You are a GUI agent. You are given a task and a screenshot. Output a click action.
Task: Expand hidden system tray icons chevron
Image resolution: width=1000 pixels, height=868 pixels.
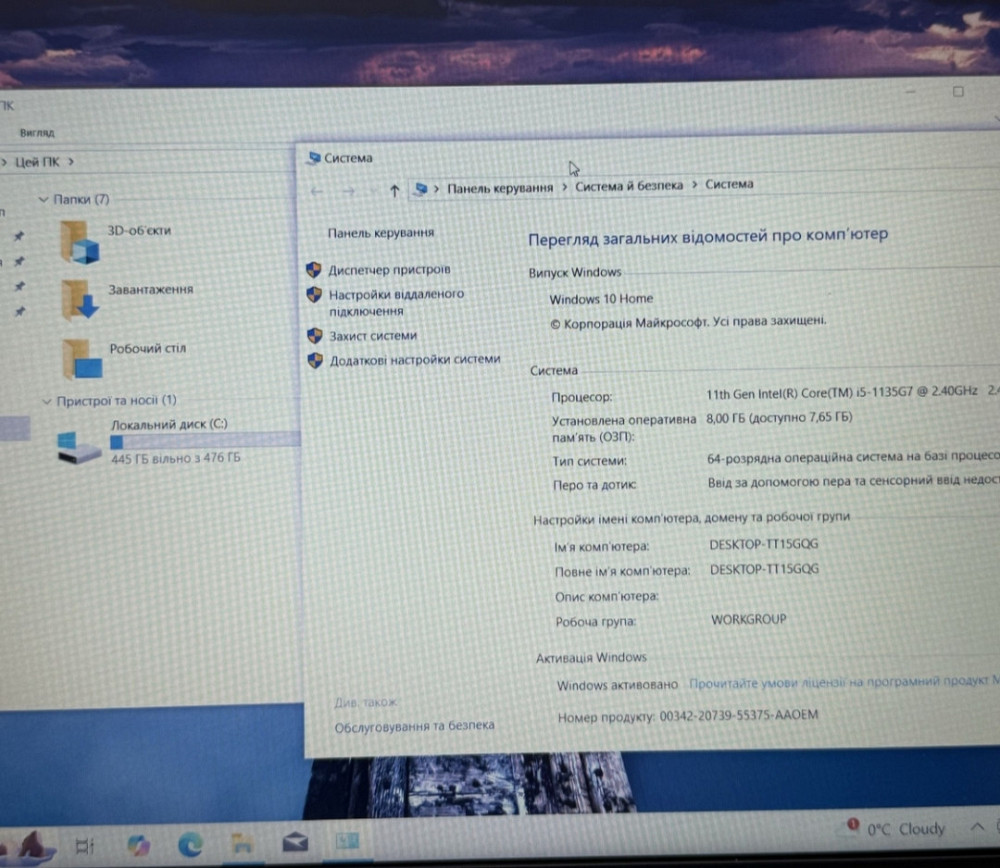[x=977, y=828]
